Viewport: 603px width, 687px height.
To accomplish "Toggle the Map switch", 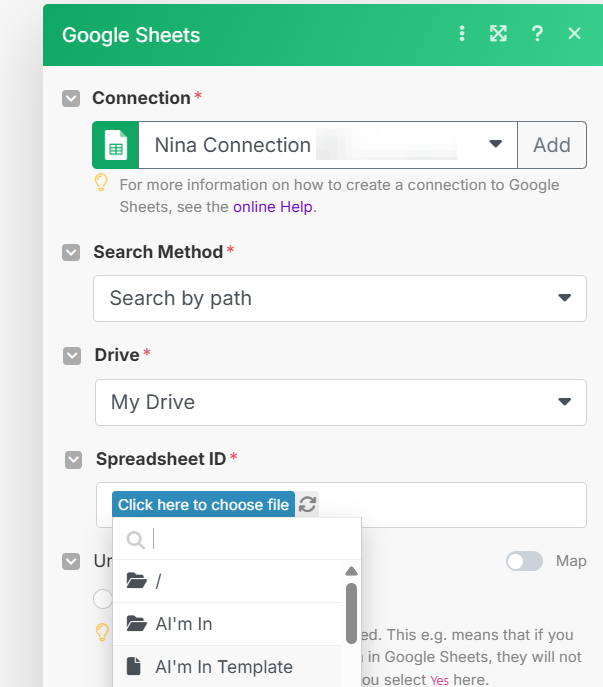I will [524, 561].
